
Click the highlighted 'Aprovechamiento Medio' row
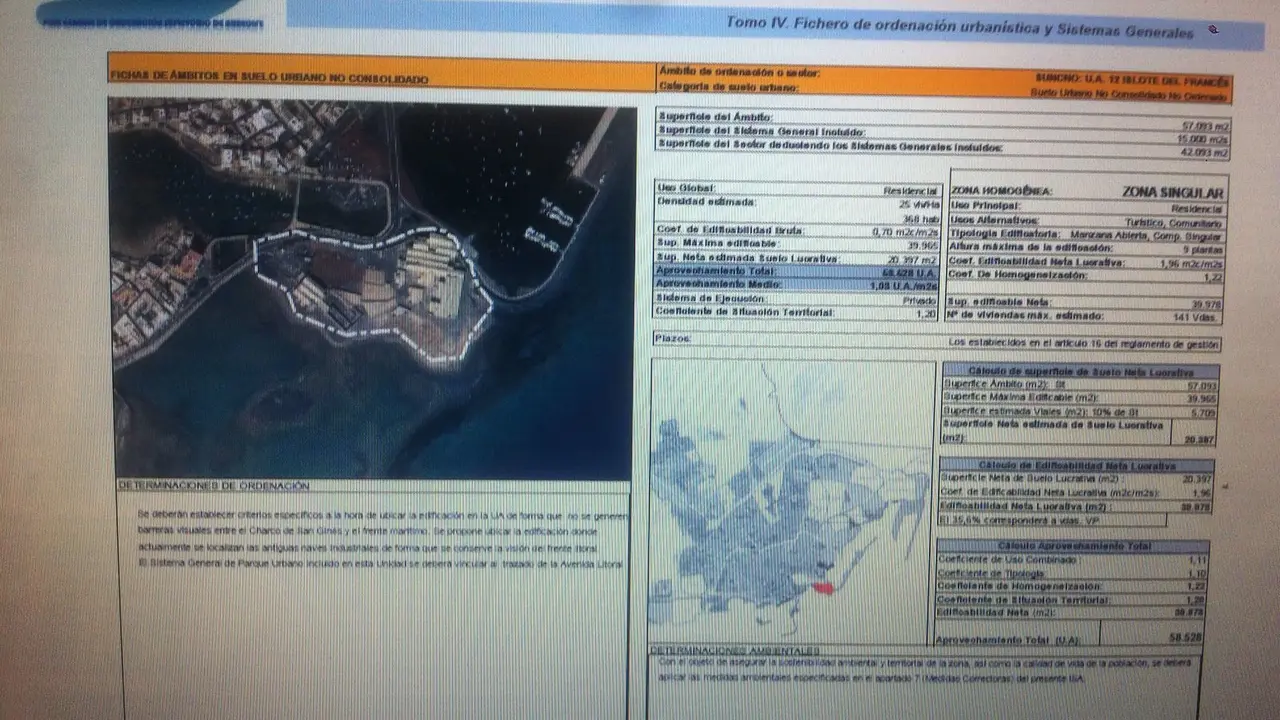point(796,285)
